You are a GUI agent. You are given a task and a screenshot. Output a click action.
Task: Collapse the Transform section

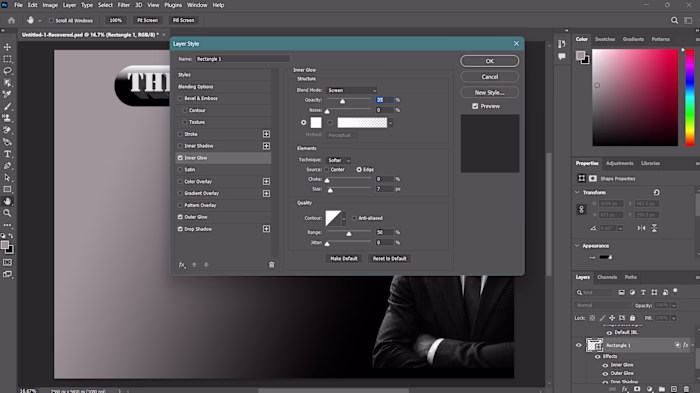click(577, 192)
